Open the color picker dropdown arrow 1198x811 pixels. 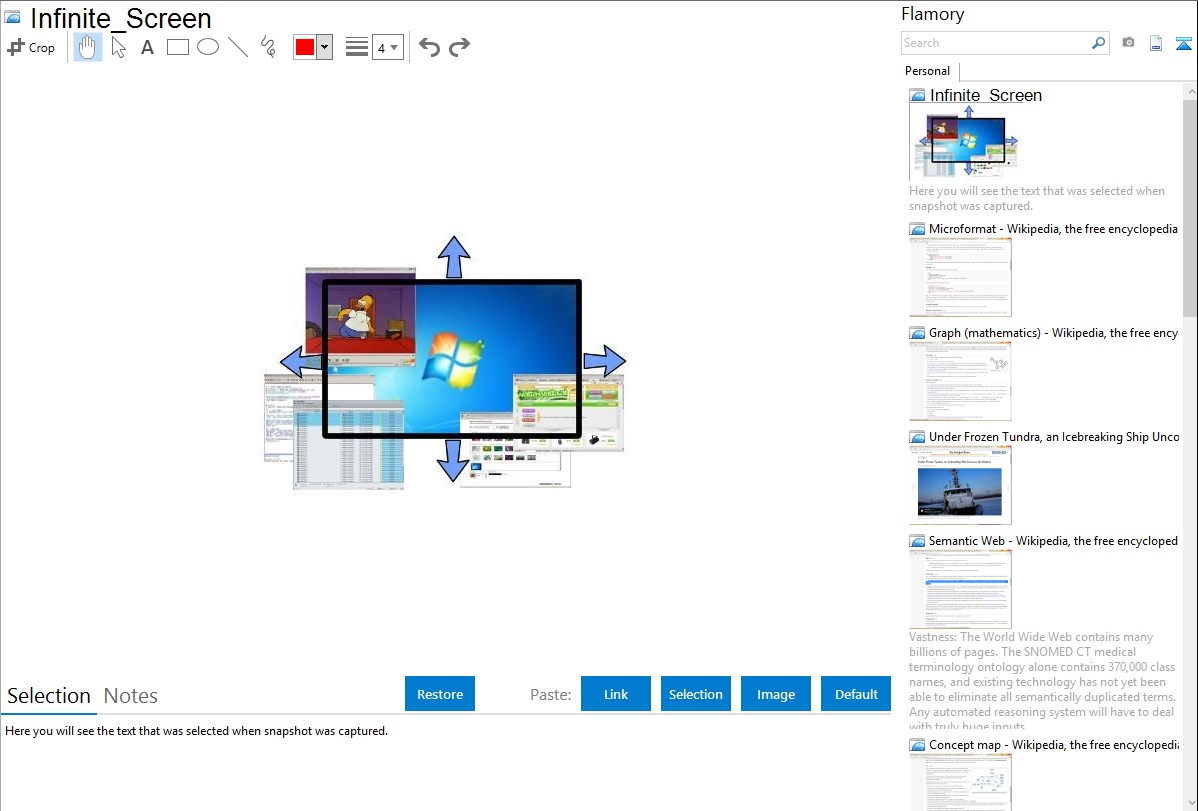324,47
